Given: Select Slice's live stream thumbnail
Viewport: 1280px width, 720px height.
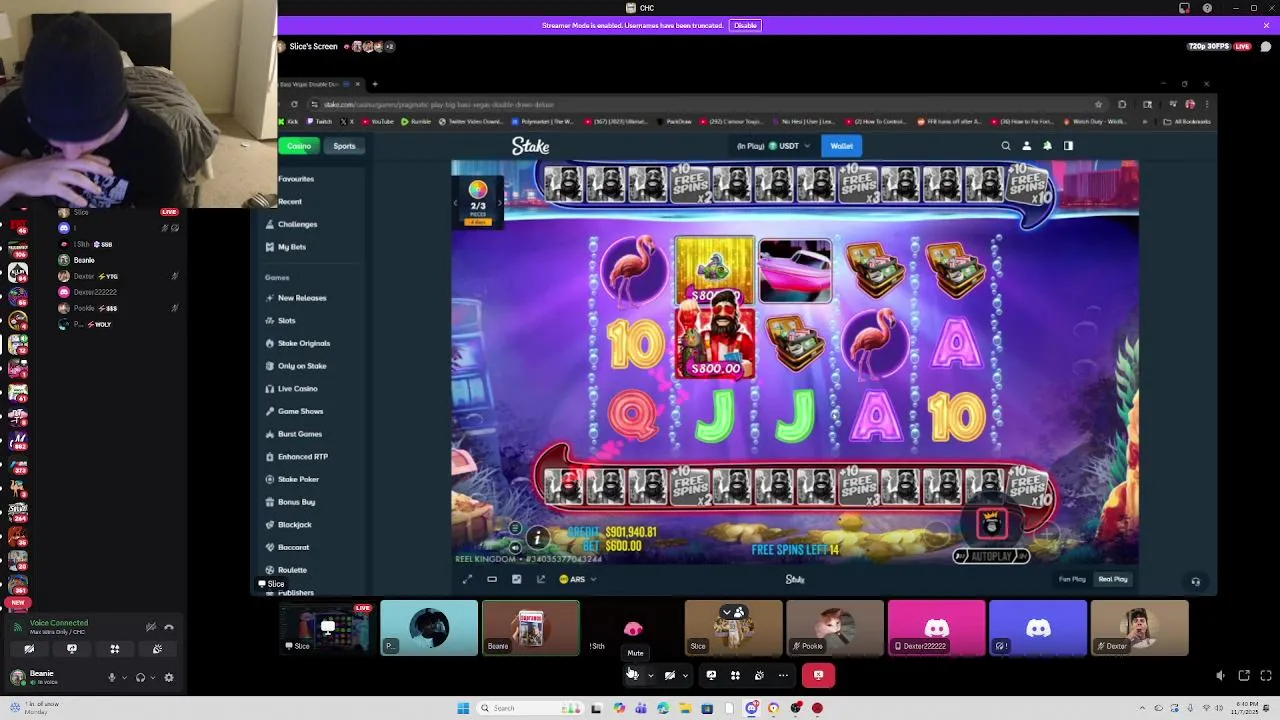Looking at the screenshot, I should 327,628.
